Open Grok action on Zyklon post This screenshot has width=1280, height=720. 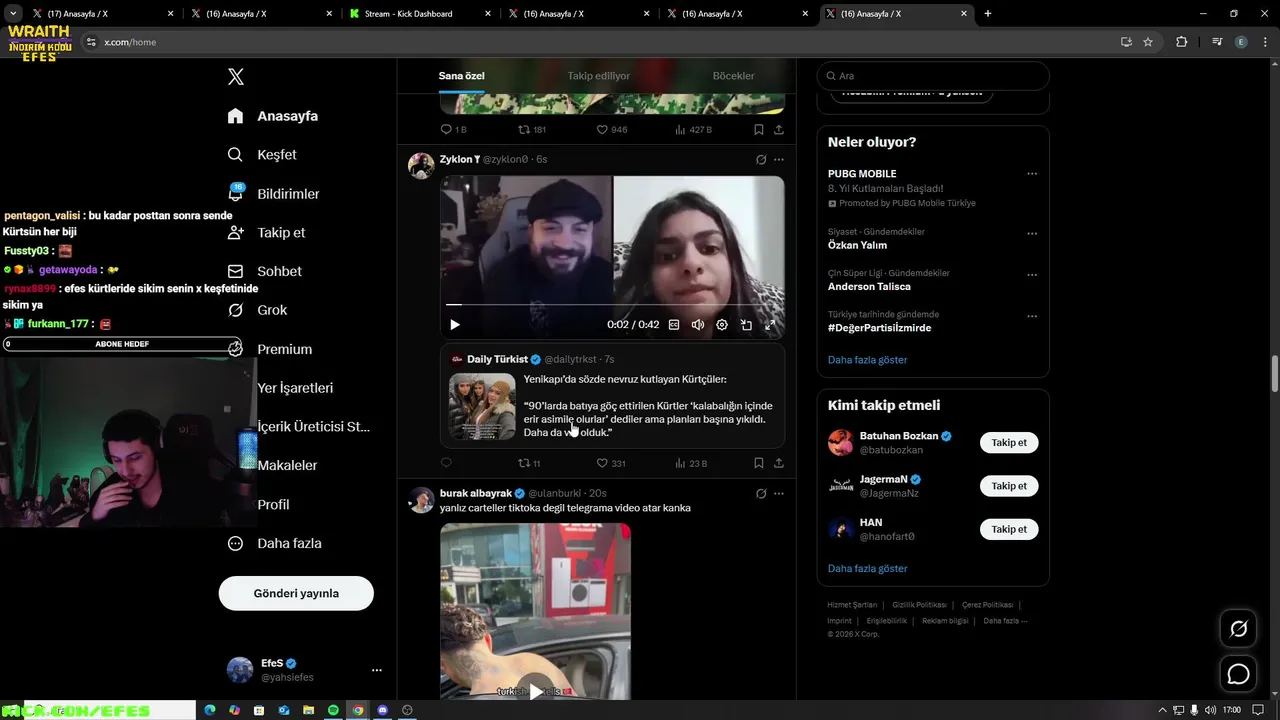coord(761,160)
